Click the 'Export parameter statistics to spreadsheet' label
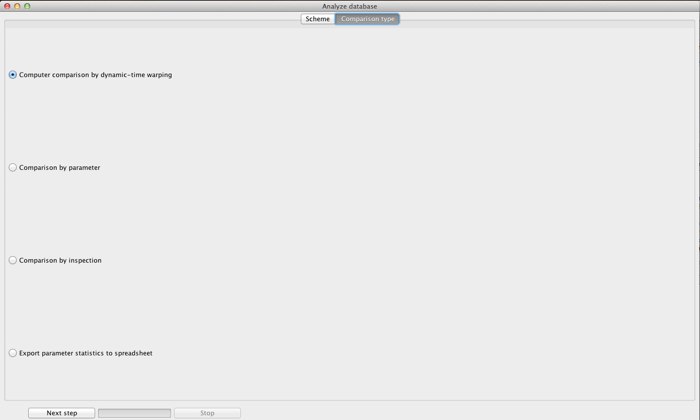The width and height of the screenshot is (700, 420). 86,353
